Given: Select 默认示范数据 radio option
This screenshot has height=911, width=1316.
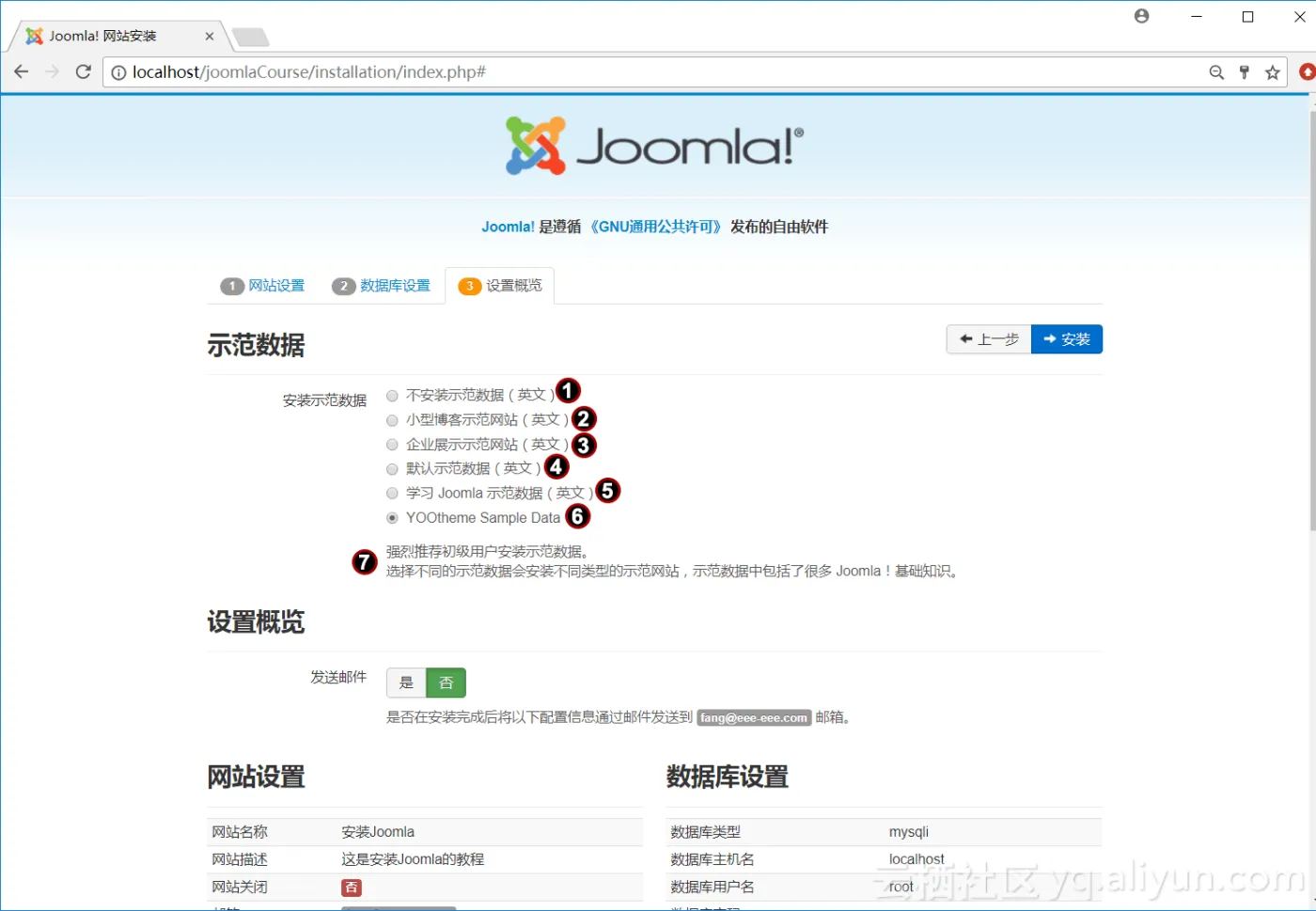Looking at the screenshot, I should pyautogui.click(x=392, y=469).
